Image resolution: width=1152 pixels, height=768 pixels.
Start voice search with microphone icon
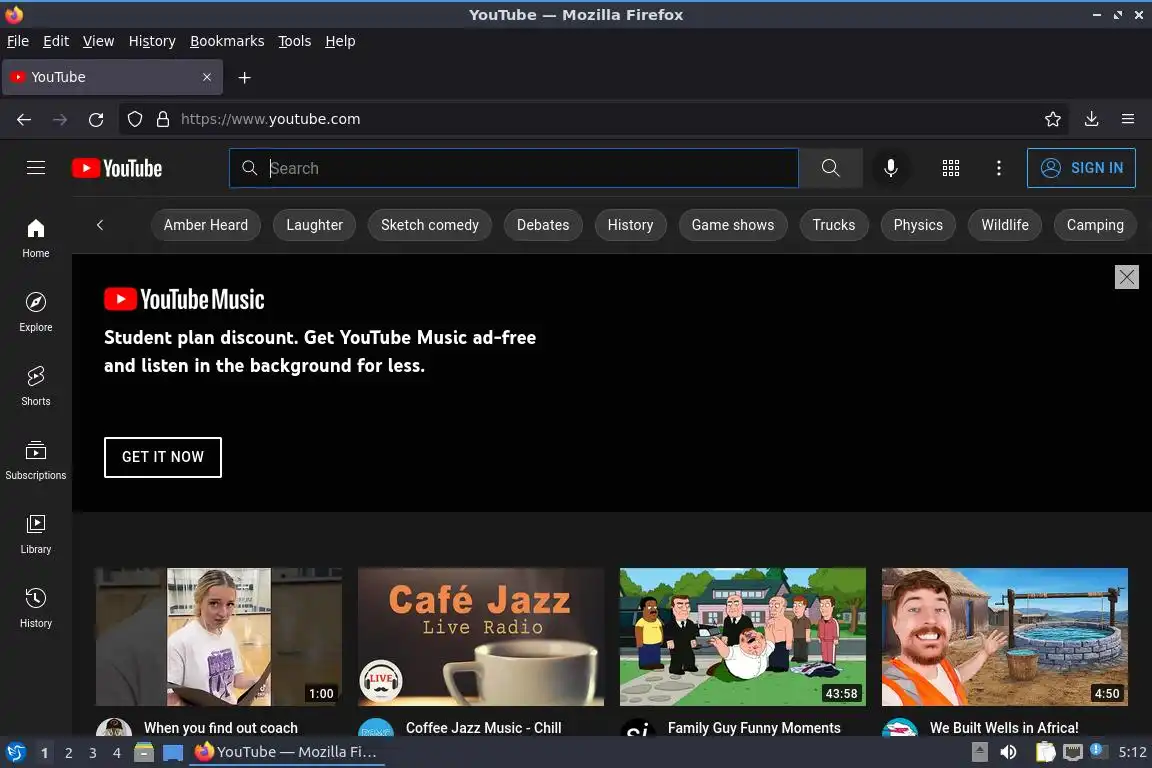point(890,168)
